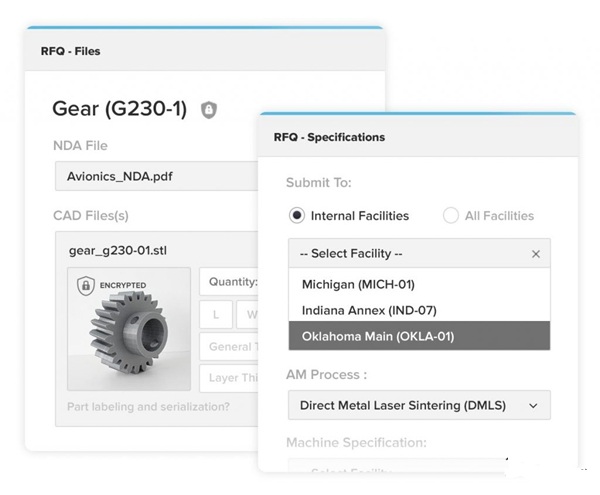Open the AM Process DMLS dropdown
Viewport: 600px width, 495px height.
pyautogui.click(x=419, y=405)
